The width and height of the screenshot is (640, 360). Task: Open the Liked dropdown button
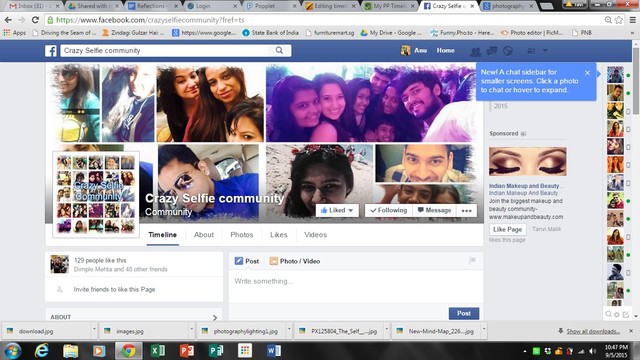tap(337, 210)
